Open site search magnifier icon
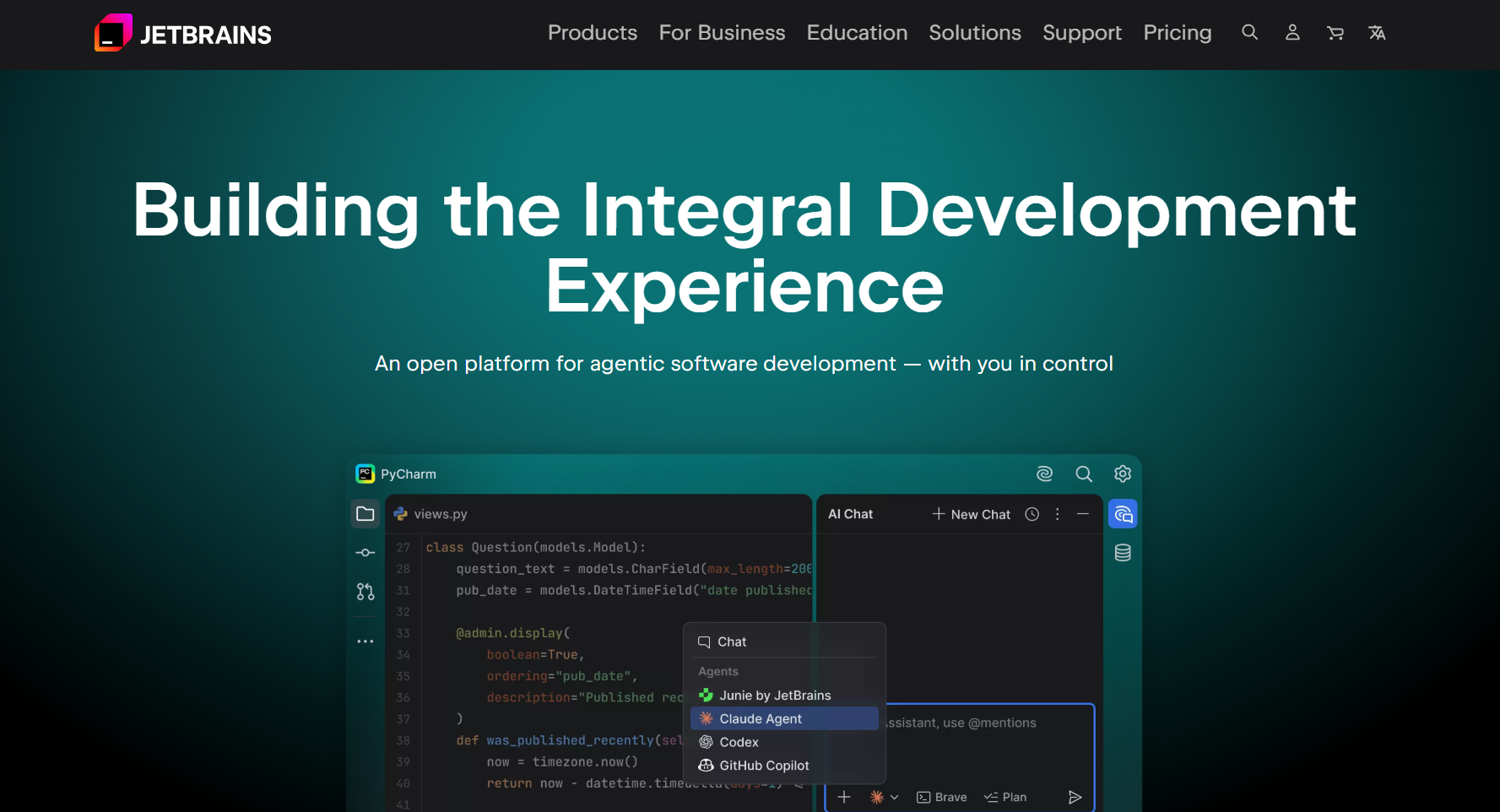 point(1250,32)
